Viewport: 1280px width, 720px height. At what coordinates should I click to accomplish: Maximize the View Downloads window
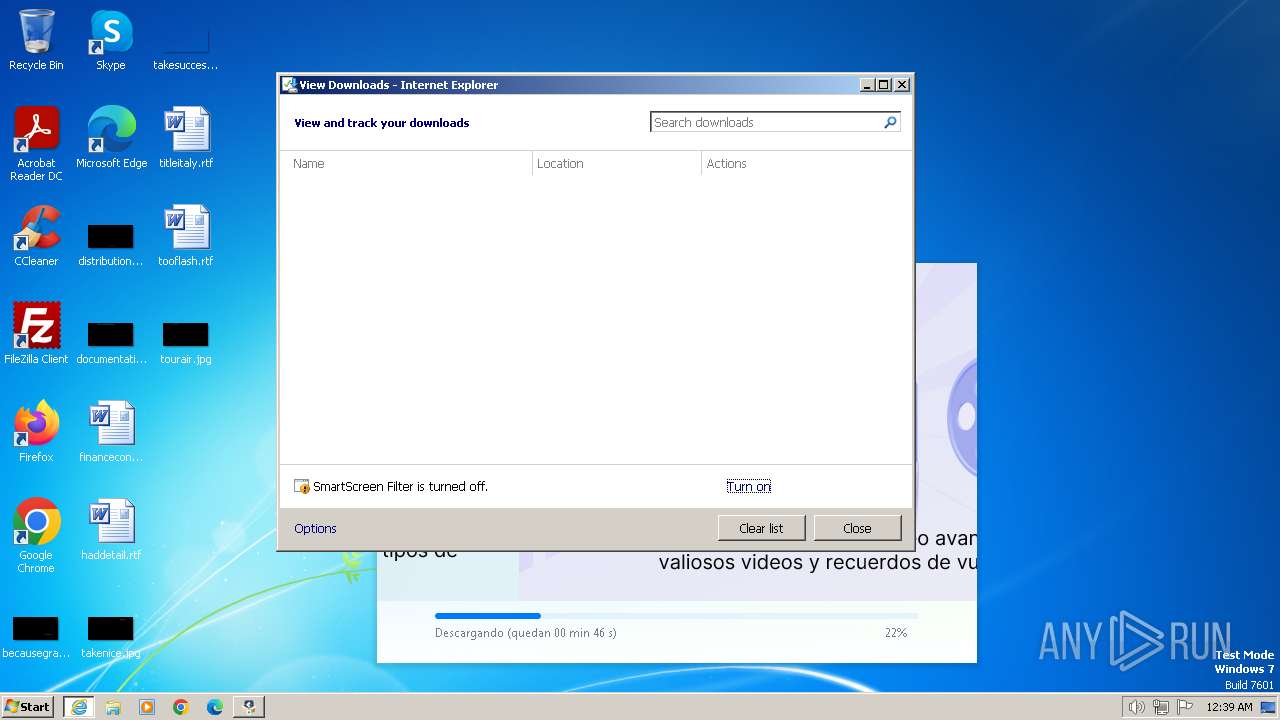coord(883,85)
